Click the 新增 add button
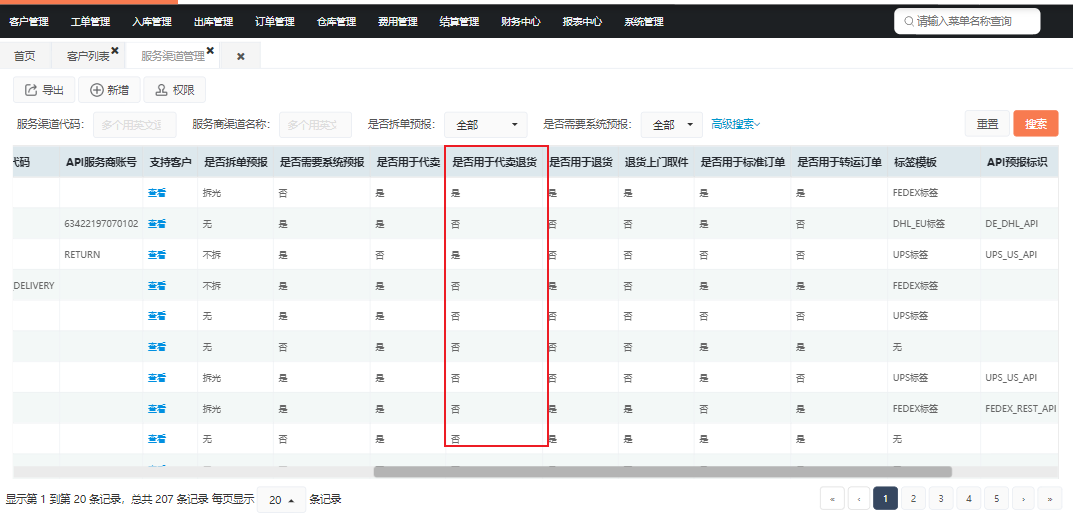 click(x=109, y=90)
